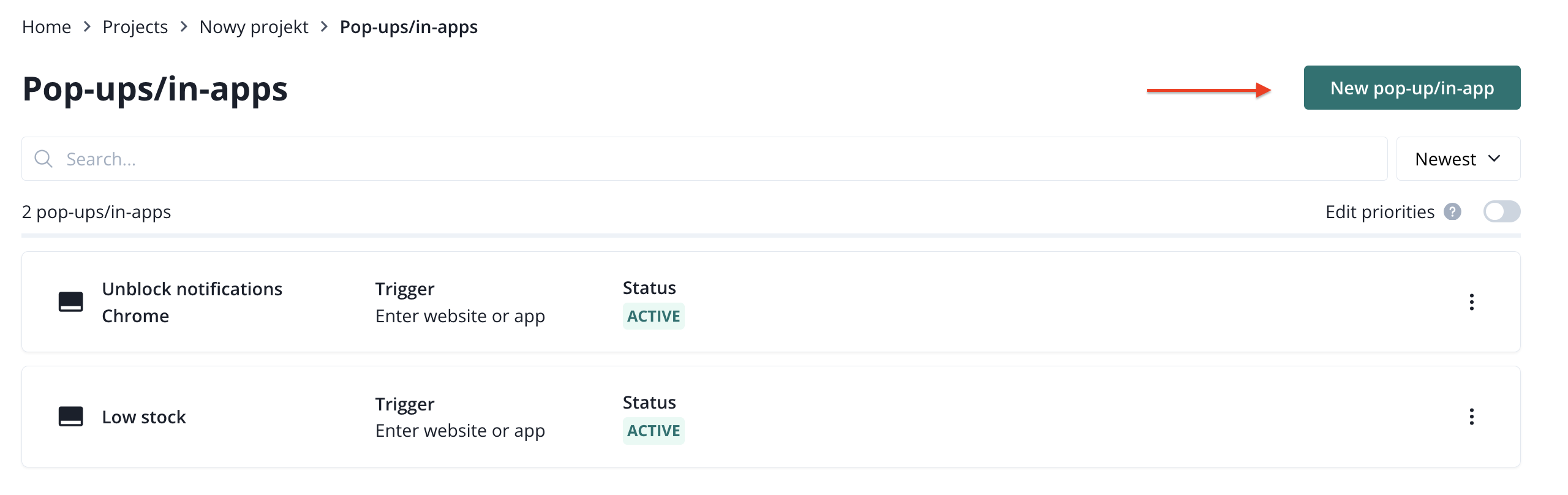The height and width of the screenshot is (495, 1568).
Task: Click the chevron arrow in Newest dropdown
Action: 1494,159
